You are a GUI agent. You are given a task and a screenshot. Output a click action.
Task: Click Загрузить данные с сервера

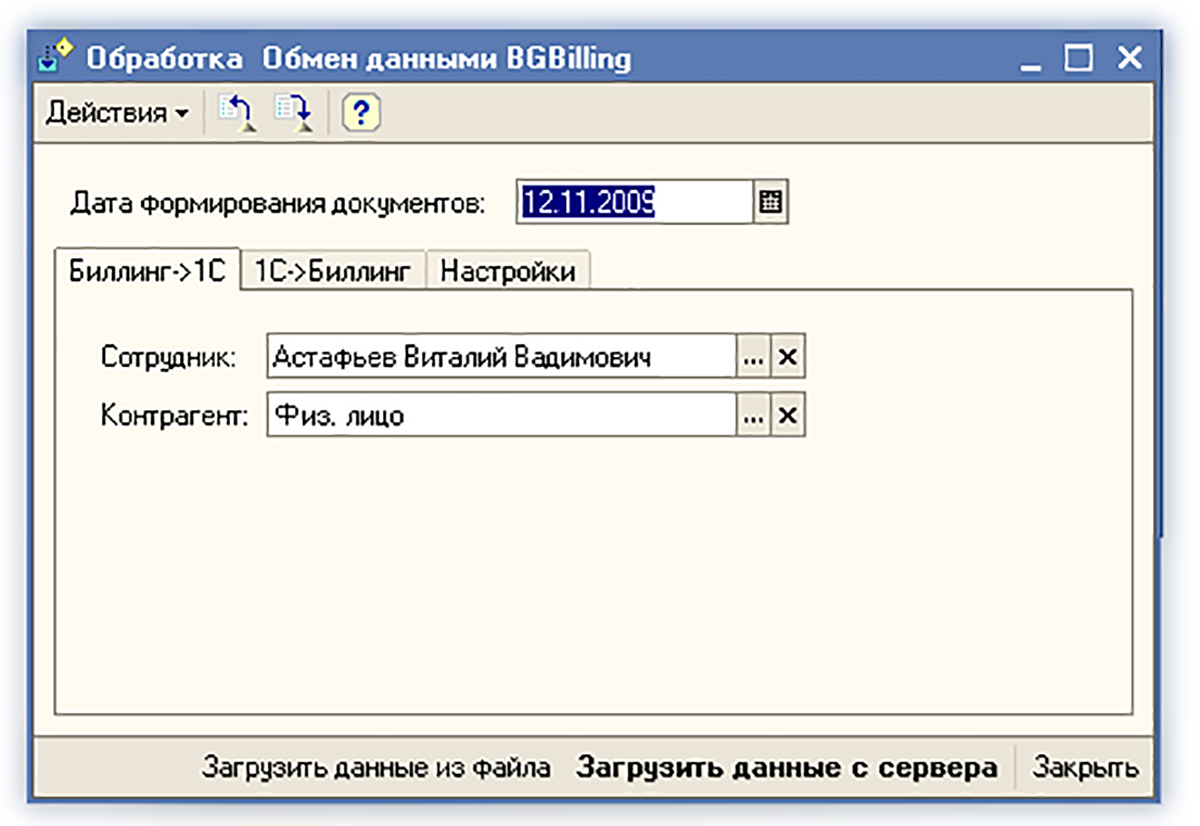[x=787, y=768]
